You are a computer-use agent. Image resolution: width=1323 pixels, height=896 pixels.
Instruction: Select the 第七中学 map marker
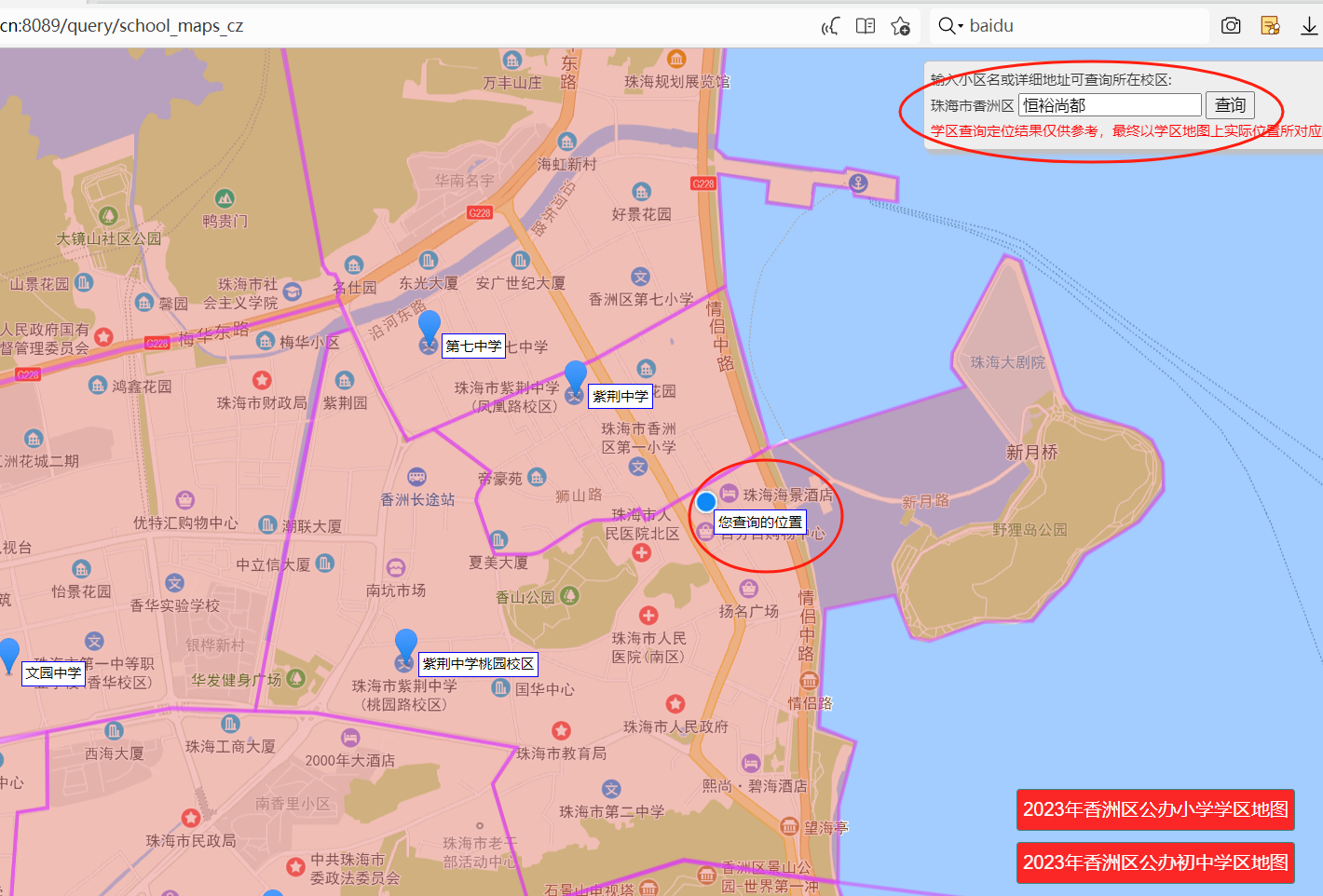[429, 328]
